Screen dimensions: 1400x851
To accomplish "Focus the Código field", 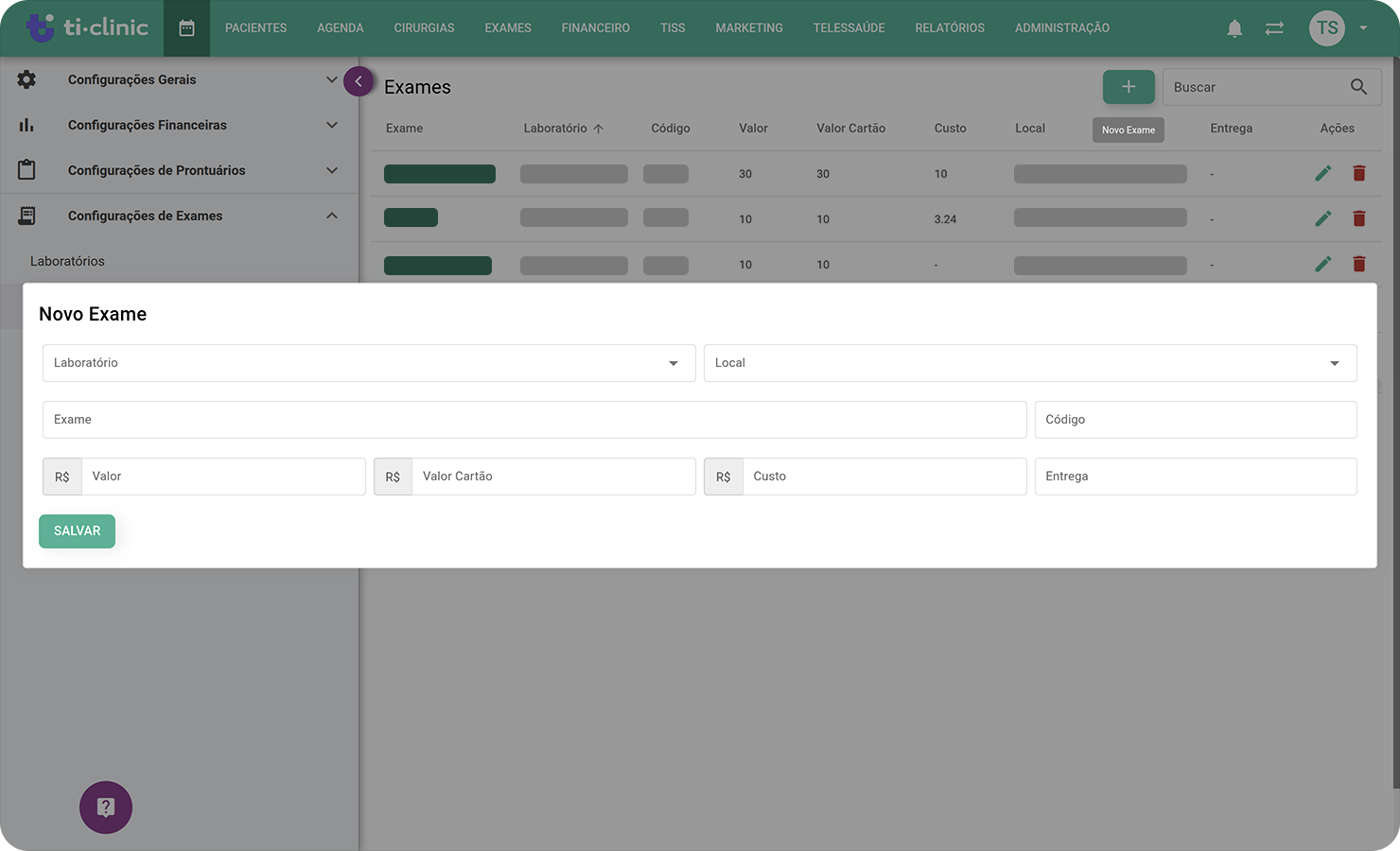I will pyautogui.click(x=1196, y=420).
